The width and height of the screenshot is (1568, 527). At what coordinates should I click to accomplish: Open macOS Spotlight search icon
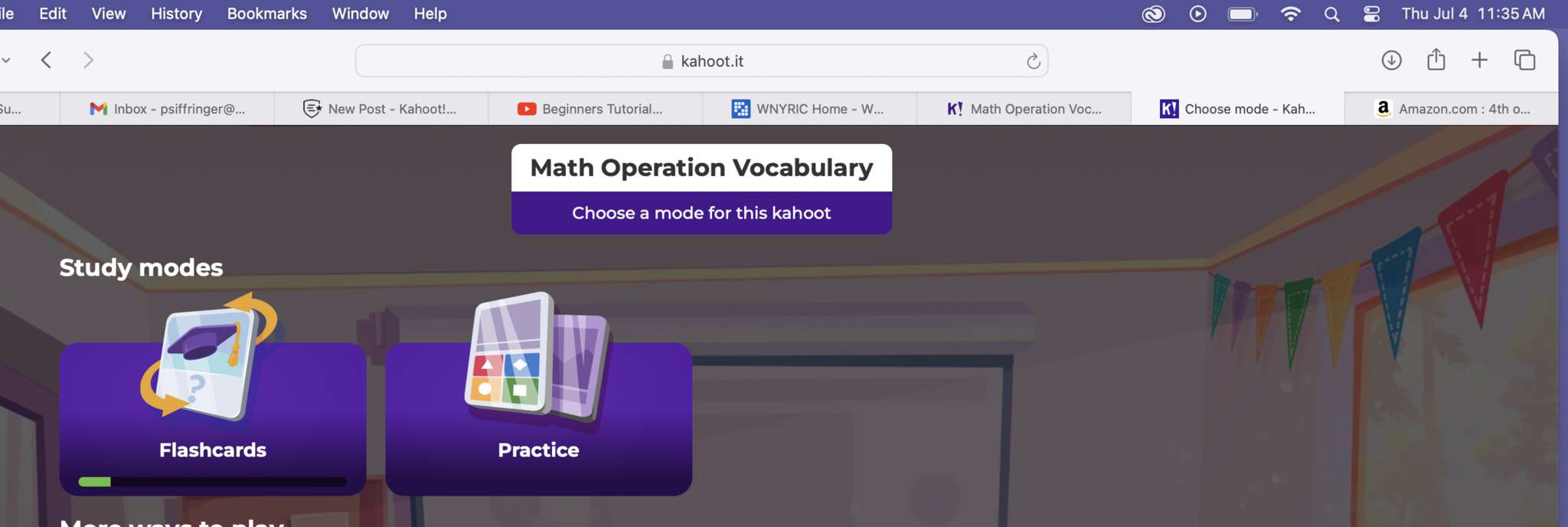[1331, 15]
